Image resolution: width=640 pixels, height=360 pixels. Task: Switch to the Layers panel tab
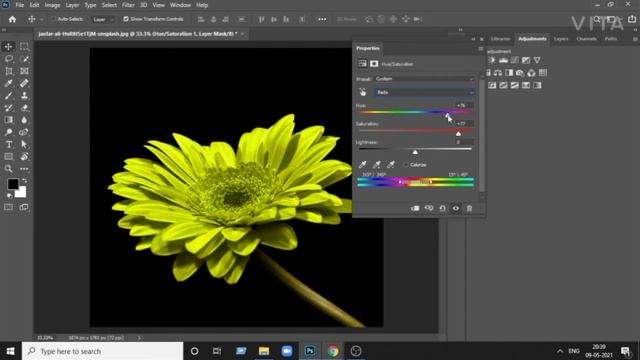(561, 39)
